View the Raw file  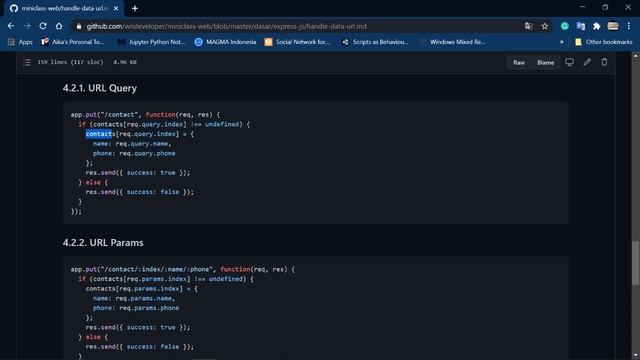click(519, 62)
